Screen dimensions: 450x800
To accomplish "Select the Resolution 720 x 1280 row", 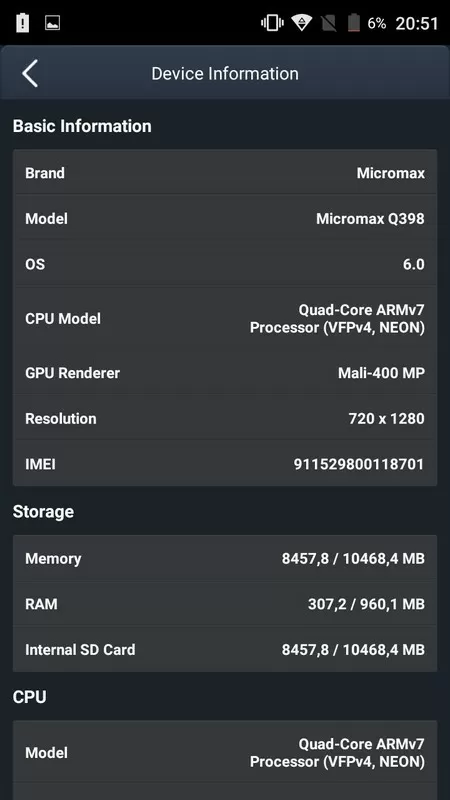I will (225, 418).
